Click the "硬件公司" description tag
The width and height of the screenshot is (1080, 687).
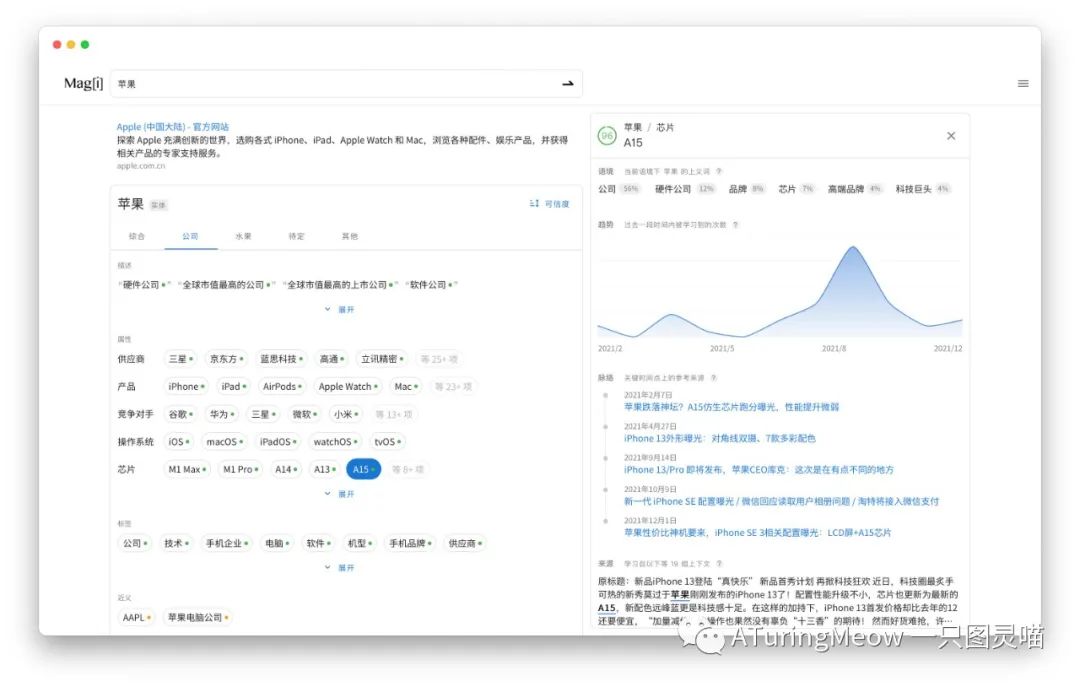(145, 285)
